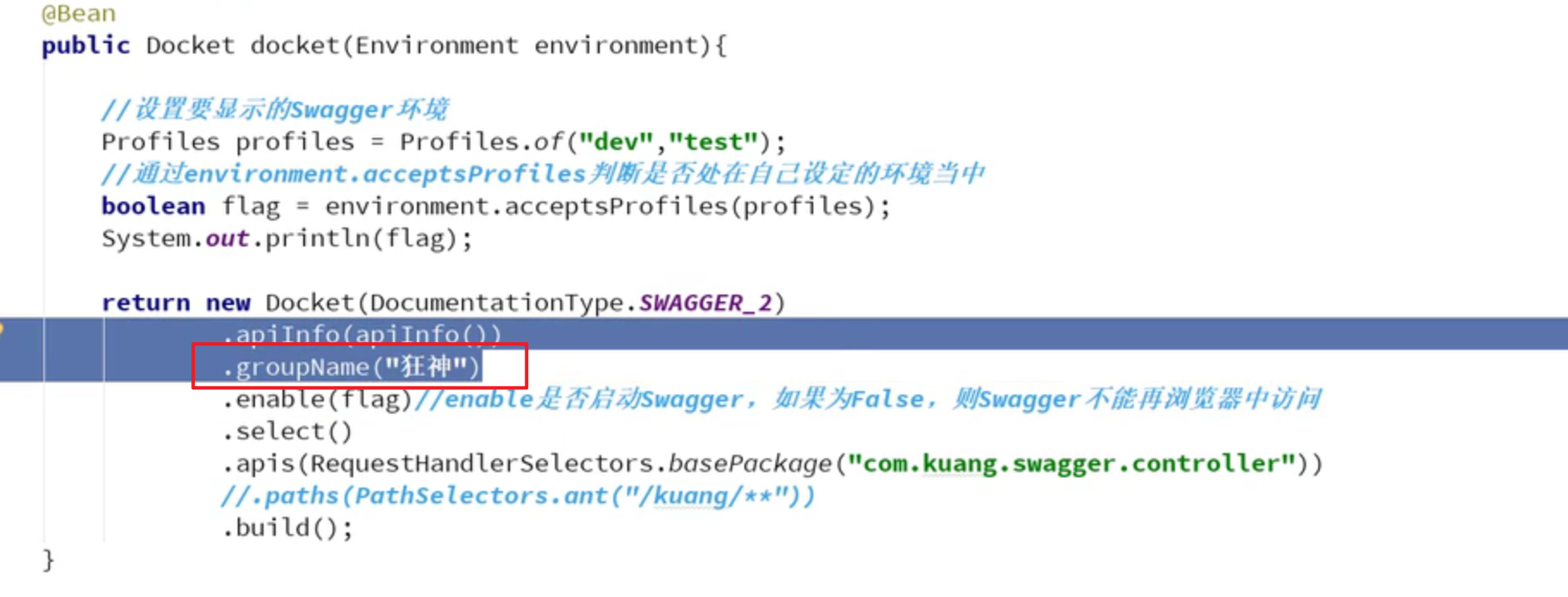Click the intention lightbulb in the gutter
Screen dimensions: 1568x597
point(3,330)
